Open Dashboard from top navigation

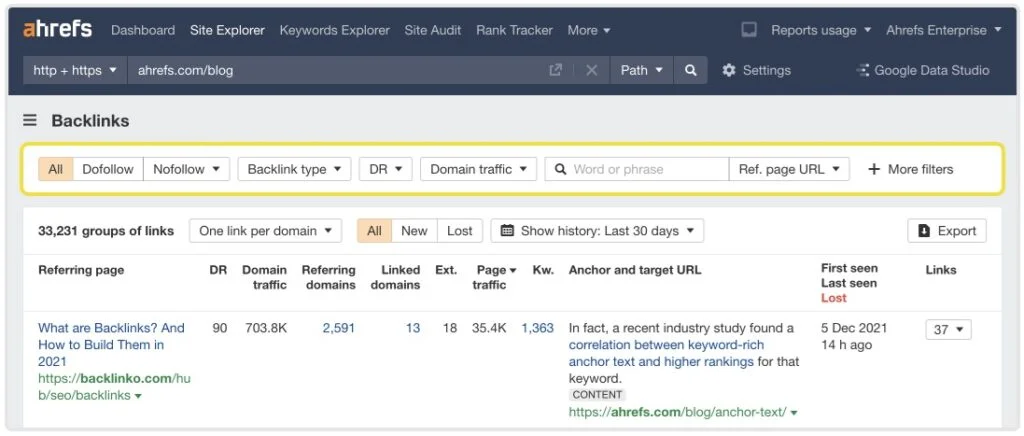pyautogui.click(x=143, y=30)
